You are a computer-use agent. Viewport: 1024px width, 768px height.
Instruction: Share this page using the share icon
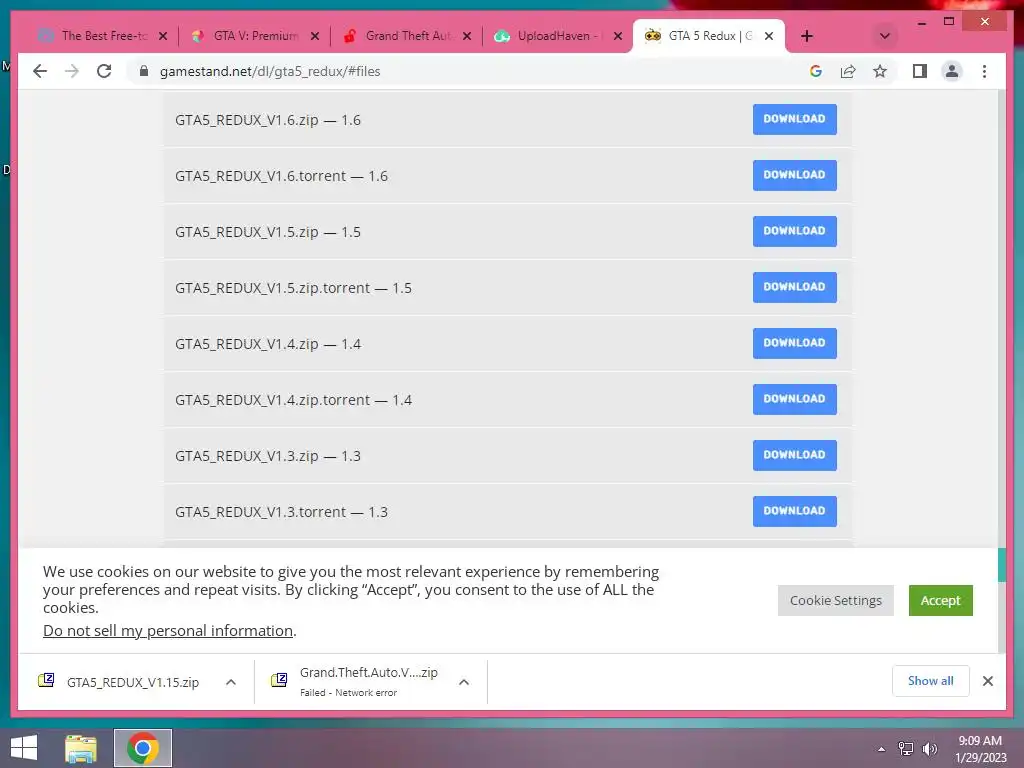tap(848, 71)
